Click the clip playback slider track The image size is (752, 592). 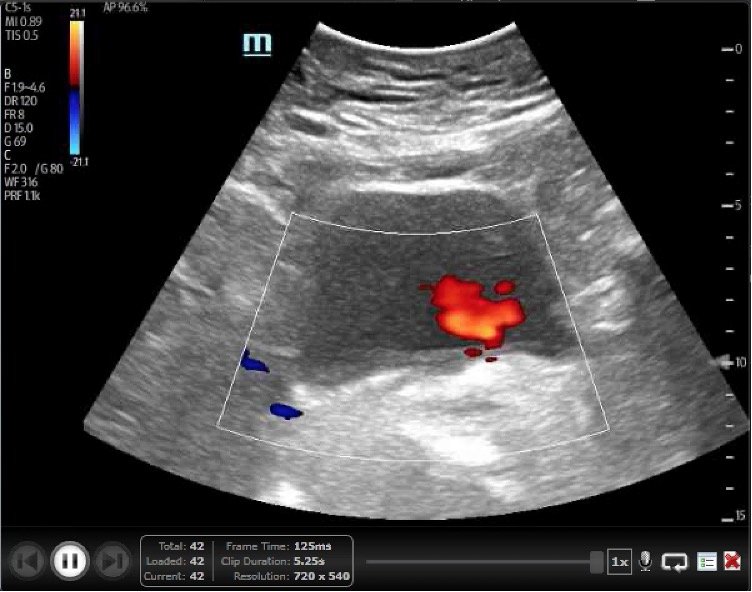(480, 562)
